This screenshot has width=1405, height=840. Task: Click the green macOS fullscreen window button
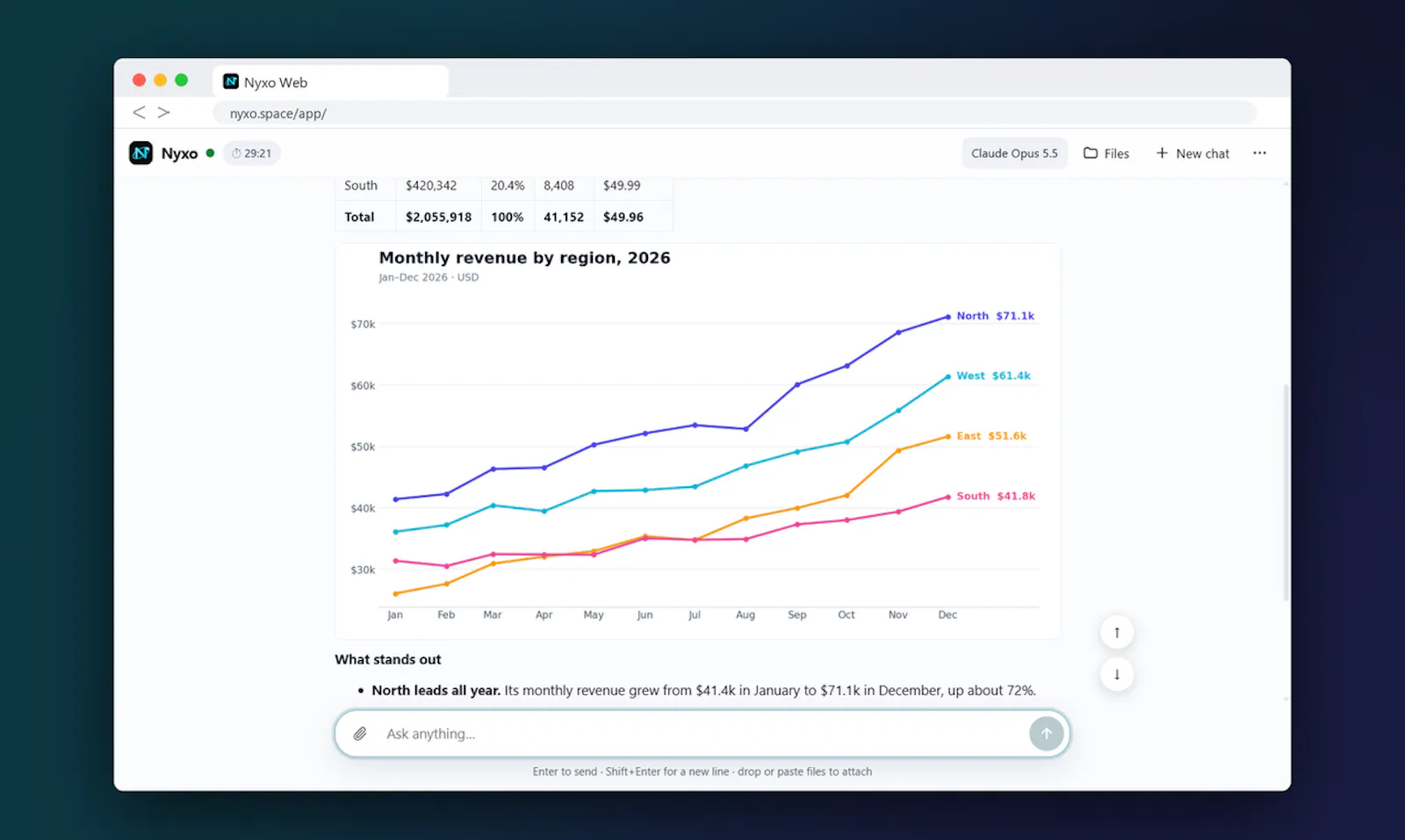tap(181, 80)
